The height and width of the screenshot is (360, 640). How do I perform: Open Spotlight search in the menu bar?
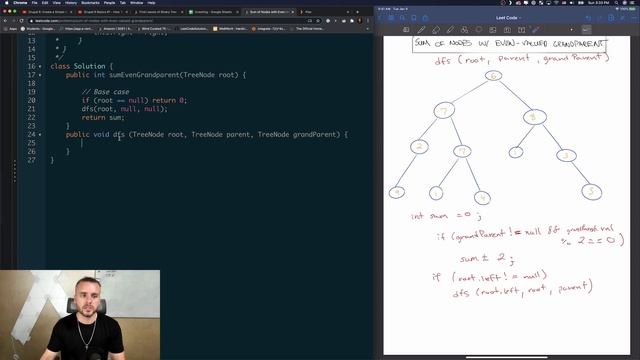pyautogui.click(x=616, y=2)
